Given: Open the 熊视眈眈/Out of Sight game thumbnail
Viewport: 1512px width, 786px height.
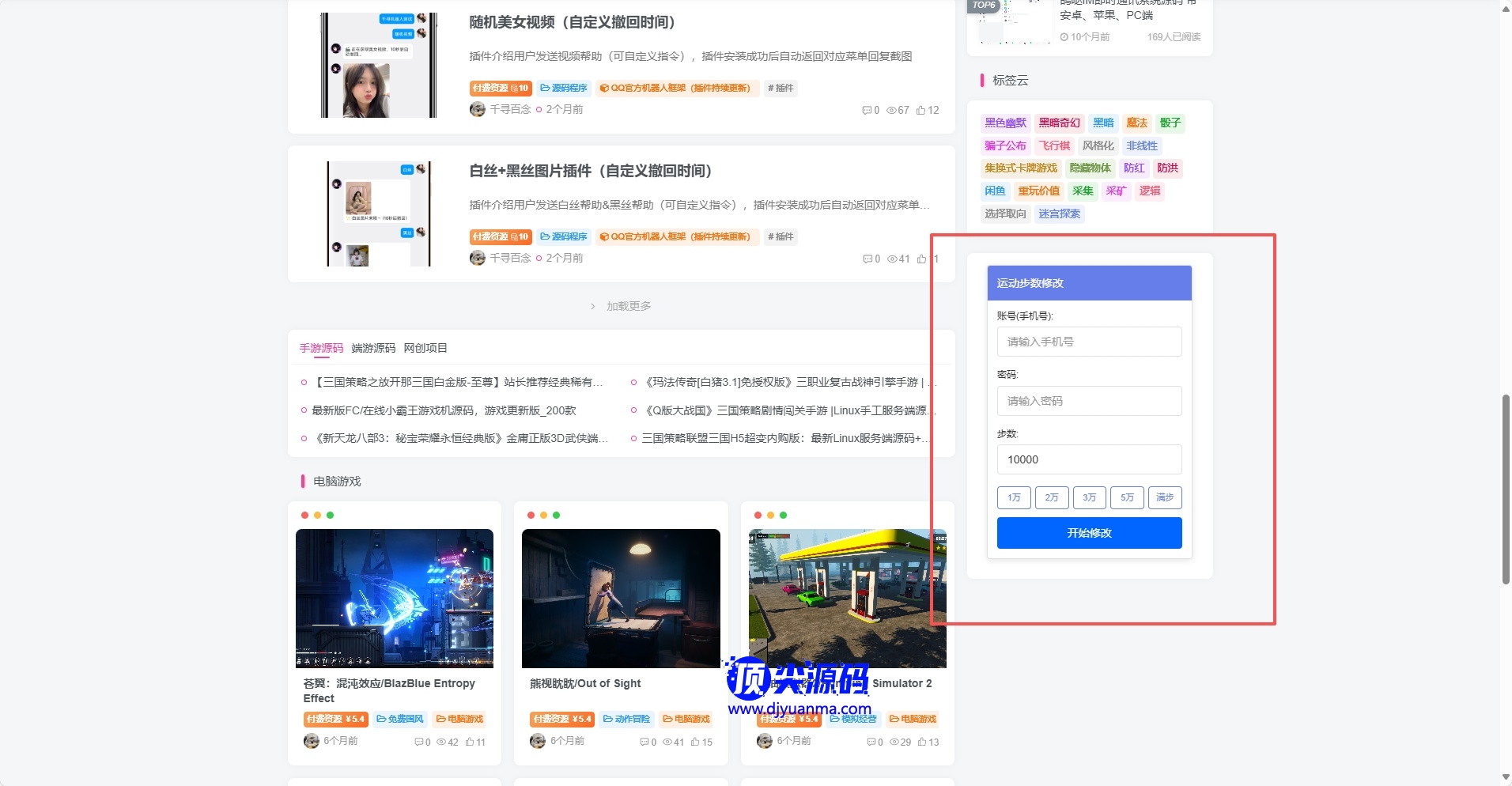Looking at the screenshot, I should [621, 599].
